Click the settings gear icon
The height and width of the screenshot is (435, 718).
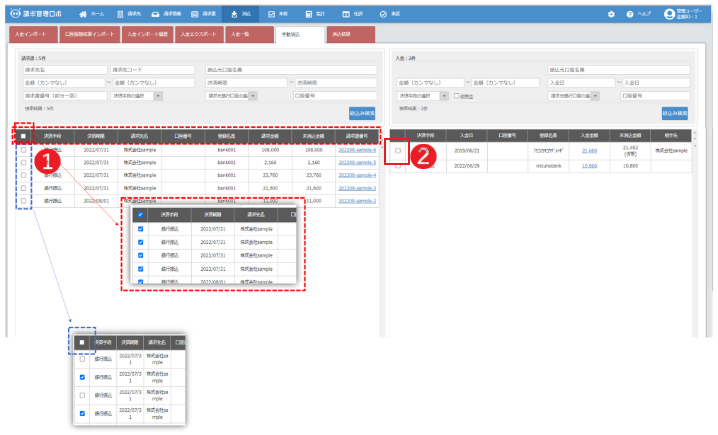[x=611, y=15]
